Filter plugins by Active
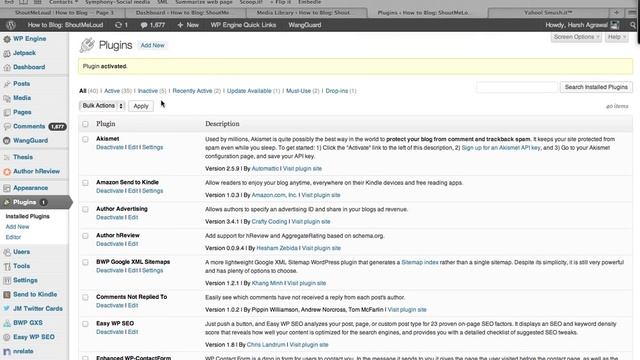 click(x=112, y=91)
